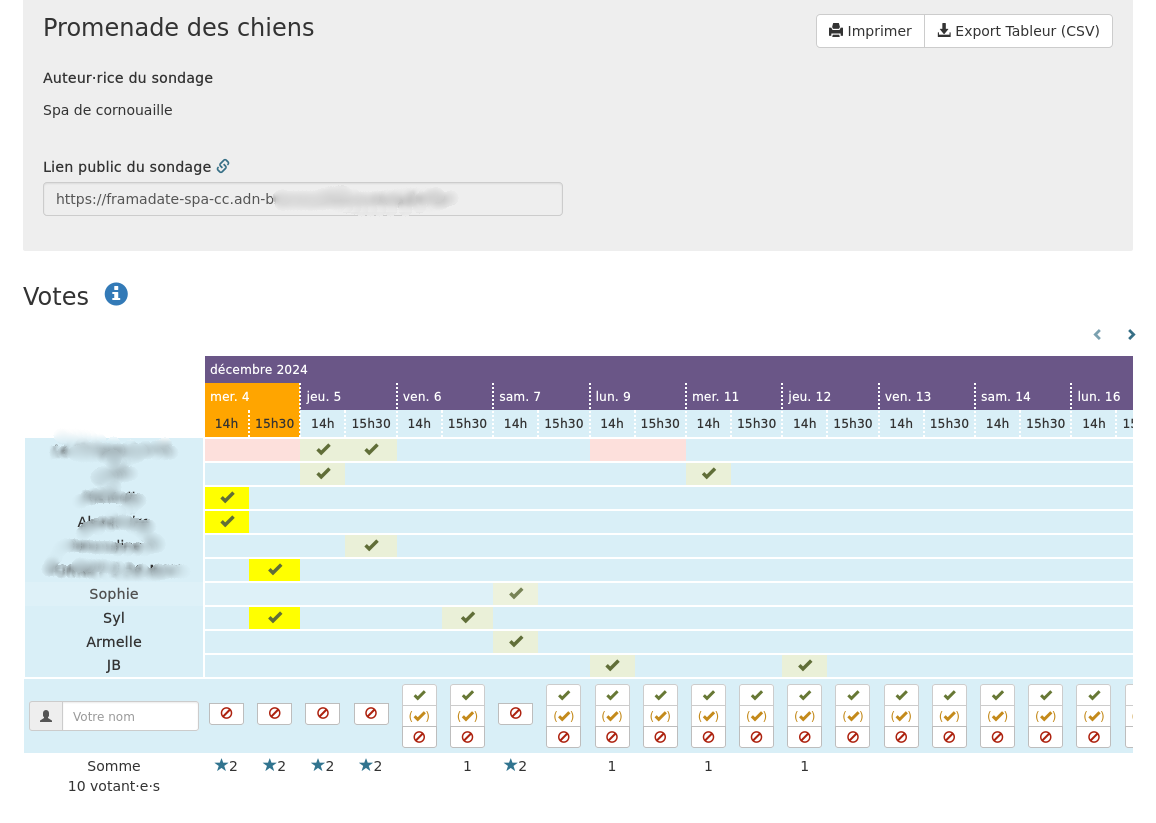
Task: Click the user icon beside the name field
Action: coord(46,716)
